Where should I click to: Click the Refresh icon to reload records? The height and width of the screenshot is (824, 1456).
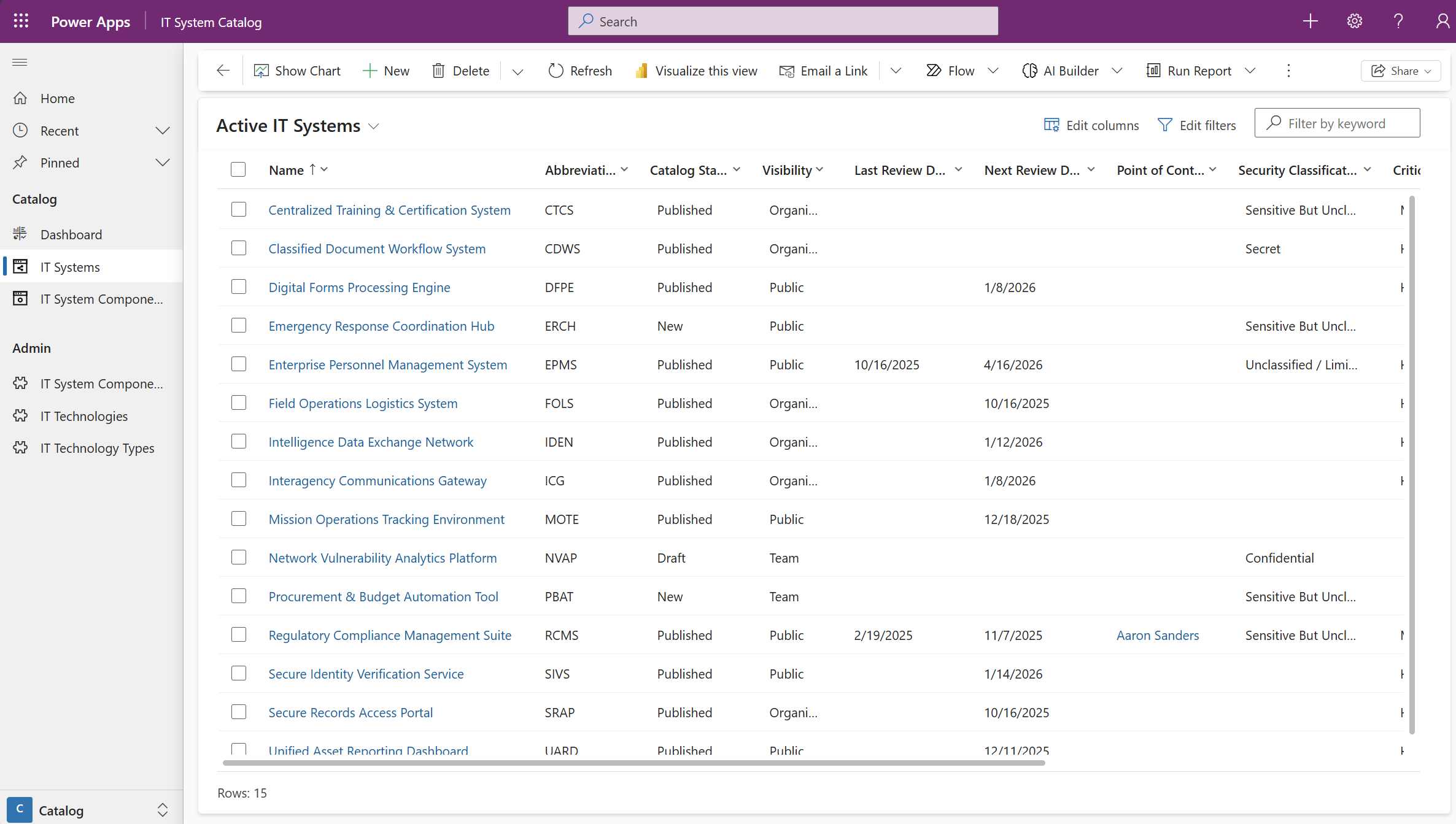point(556,71)
